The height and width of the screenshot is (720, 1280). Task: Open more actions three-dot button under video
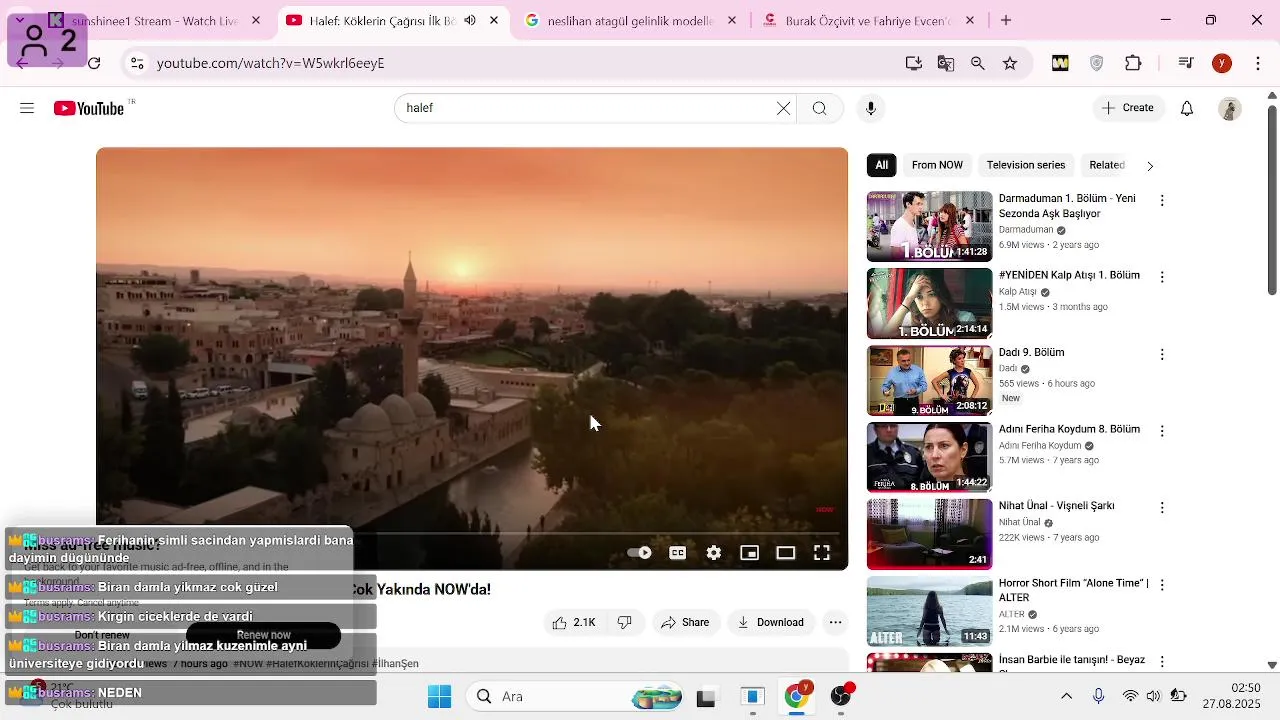(x=835, y=622)
